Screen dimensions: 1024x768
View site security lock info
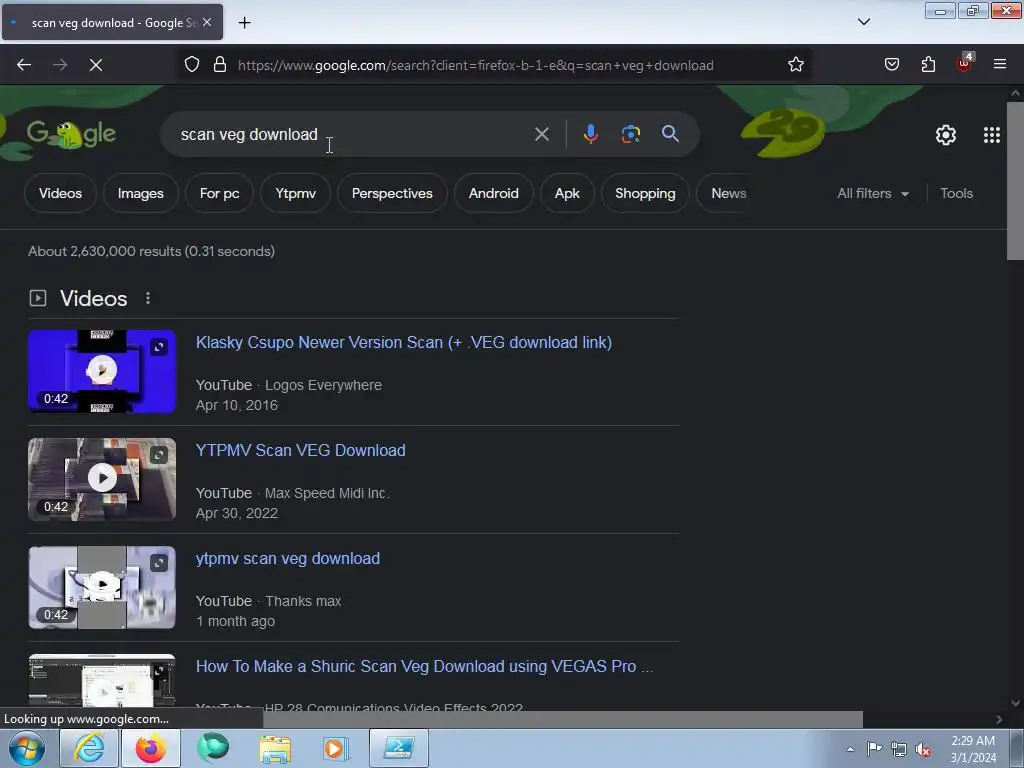tap(220, 65)
